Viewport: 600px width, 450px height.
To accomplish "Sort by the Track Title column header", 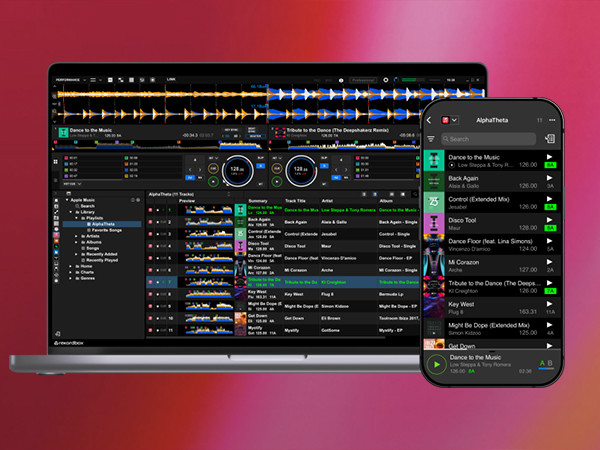I will (x=295, y=201).
